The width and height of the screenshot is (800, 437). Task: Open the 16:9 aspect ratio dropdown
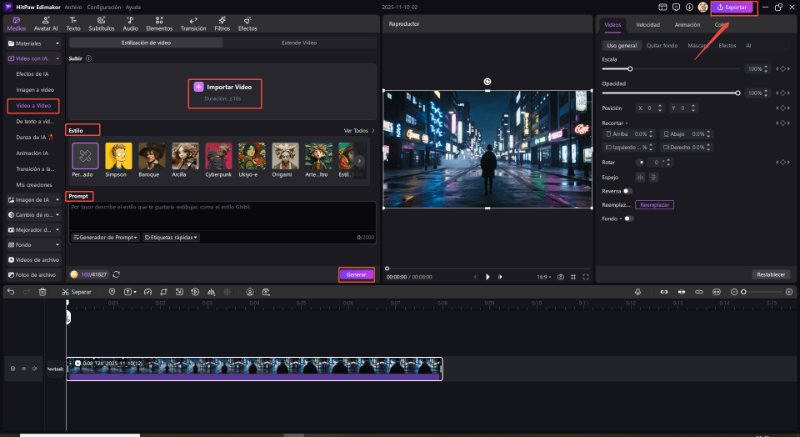click(x=544, y=277)
